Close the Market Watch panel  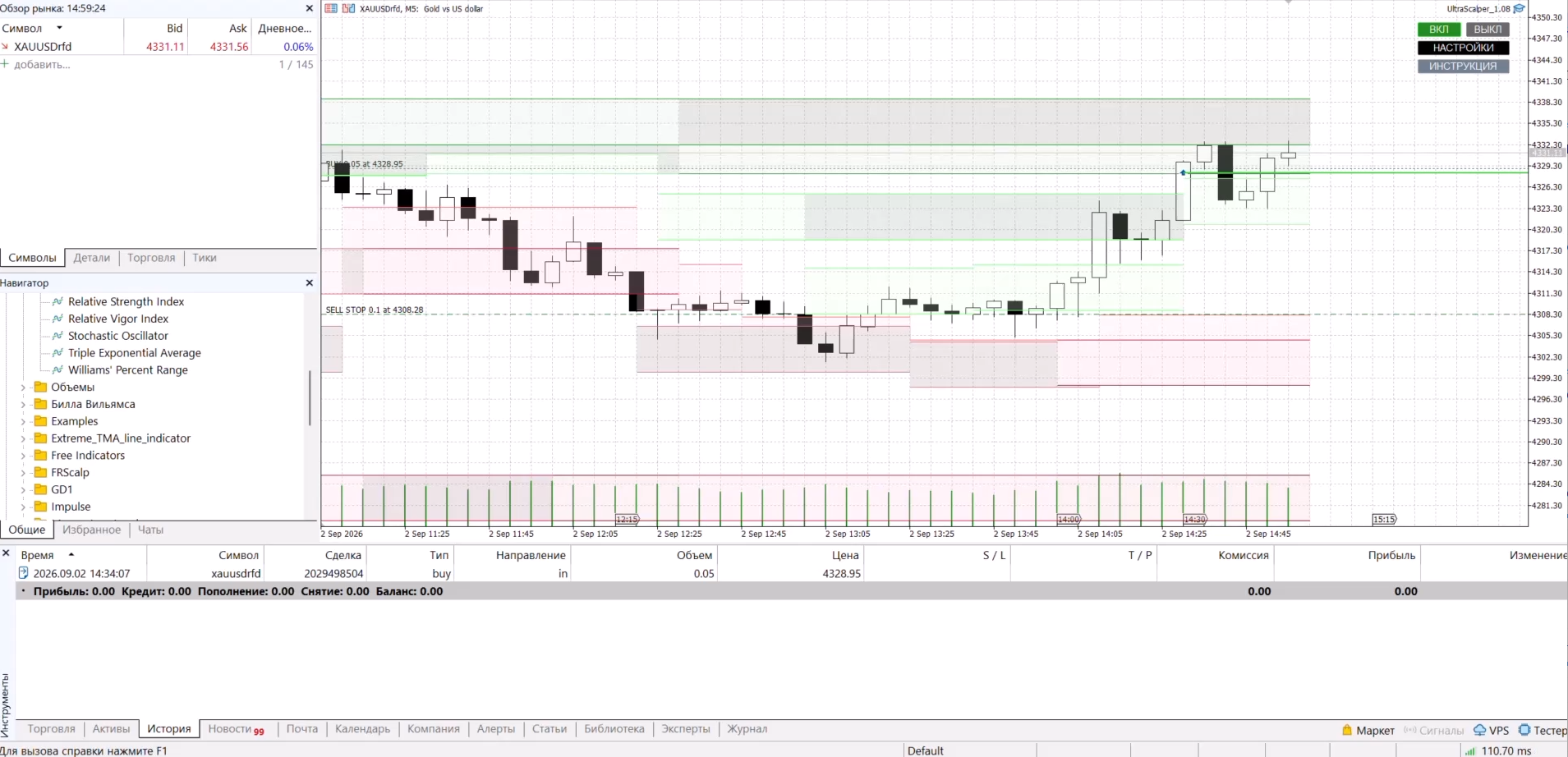point(309,8)
